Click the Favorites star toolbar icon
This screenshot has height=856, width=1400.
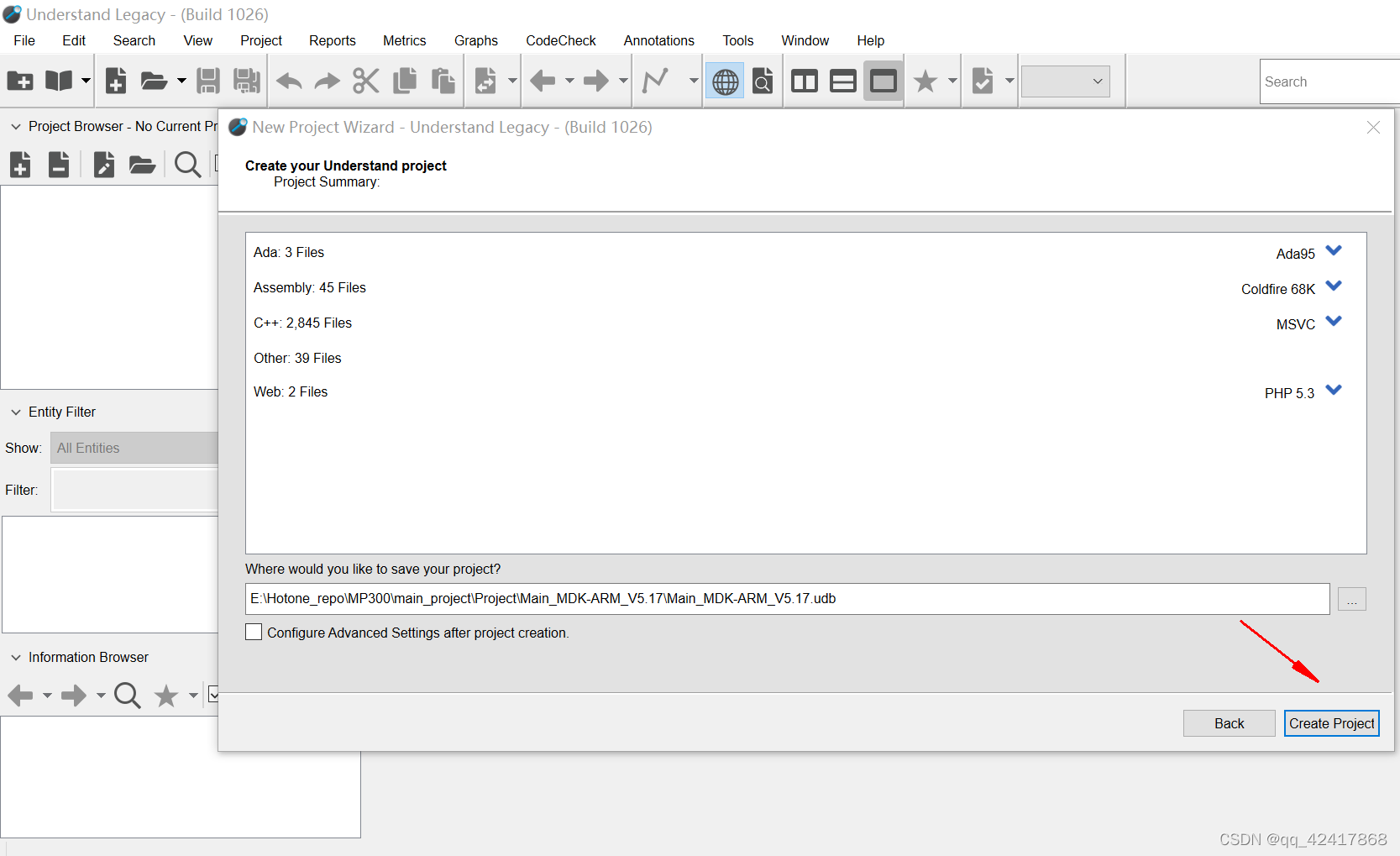pos(925,81)
